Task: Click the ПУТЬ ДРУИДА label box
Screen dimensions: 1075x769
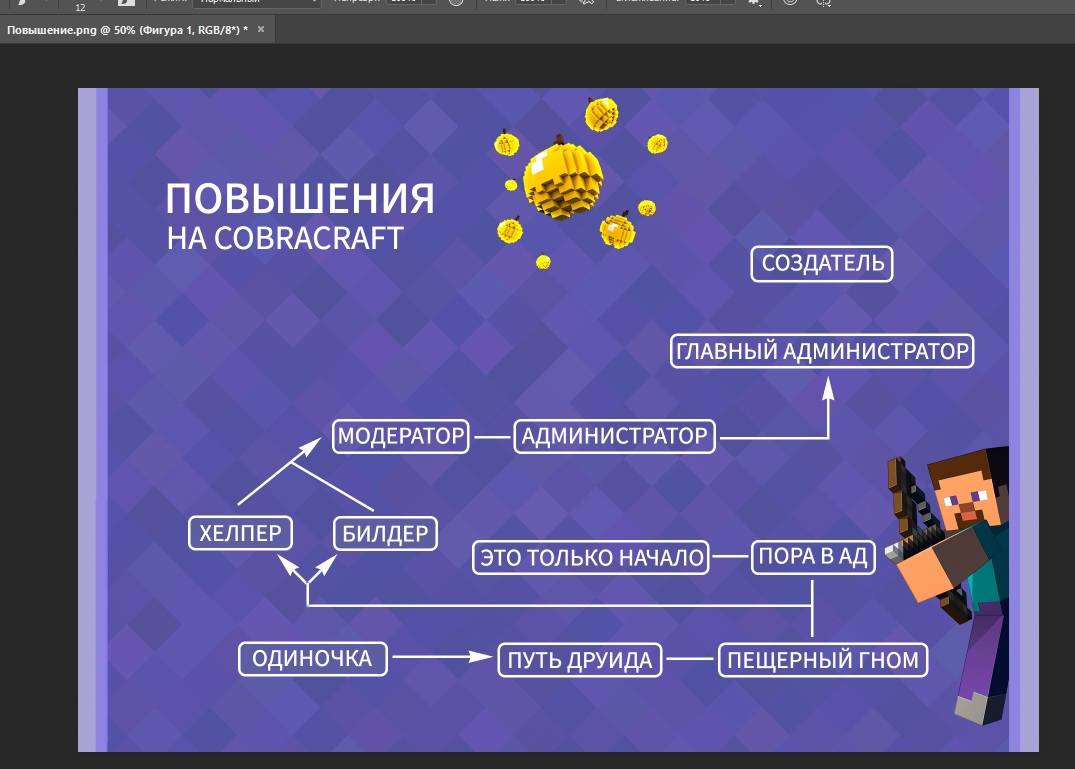Action: pyautogui.click(x=579, y=660)
